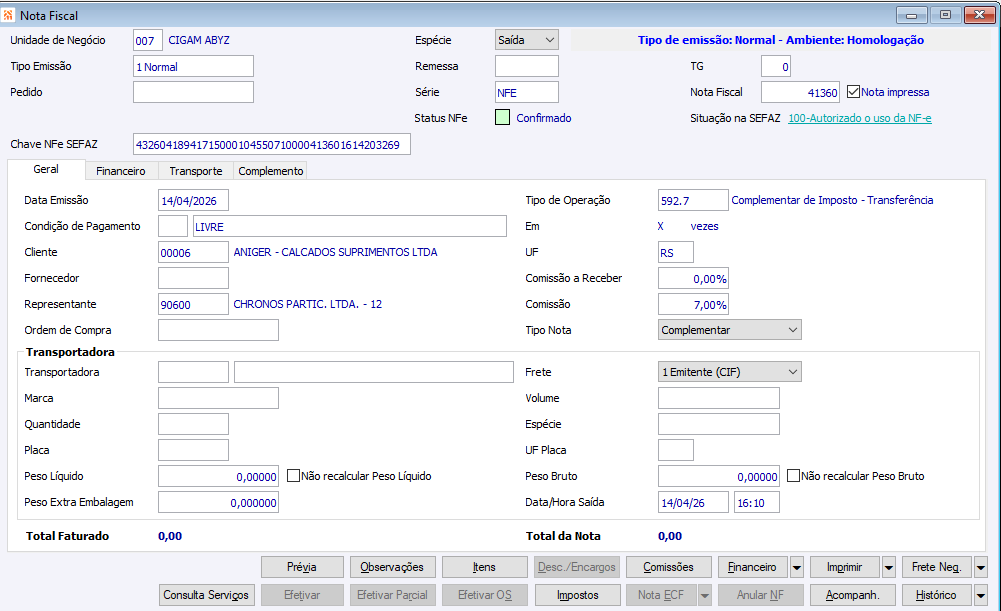Screen dimensions: 1001x611
Task: Click the Transportadora code field
Action: [193, 372]
